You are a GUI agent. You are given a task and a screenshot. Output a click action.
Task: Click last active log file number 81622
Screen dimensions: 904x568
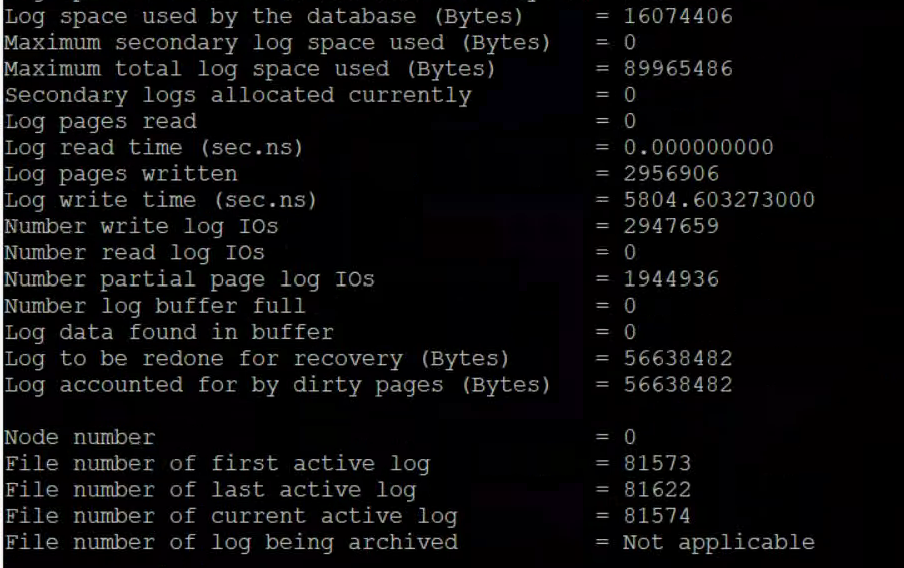click(x=656, y=490)
